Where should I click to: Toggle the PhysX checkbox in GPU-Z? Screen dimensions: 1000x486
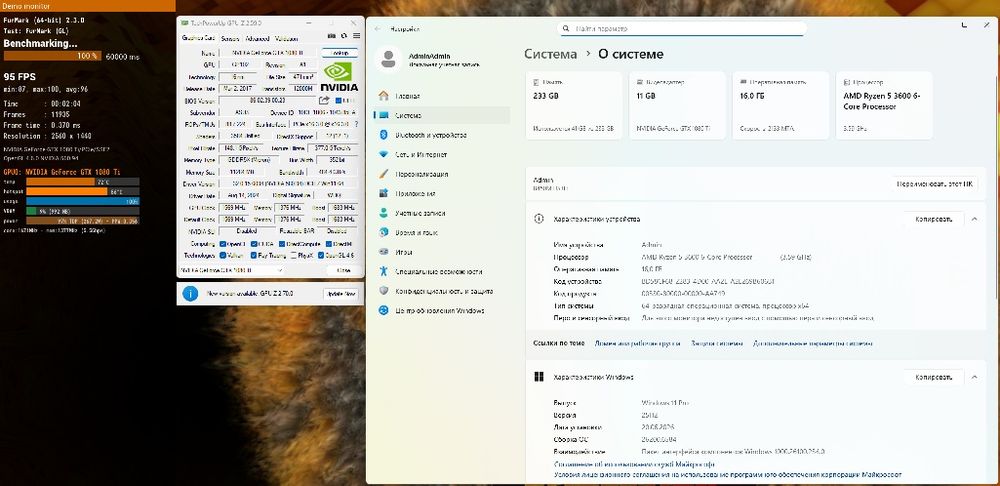click(293, 255)
